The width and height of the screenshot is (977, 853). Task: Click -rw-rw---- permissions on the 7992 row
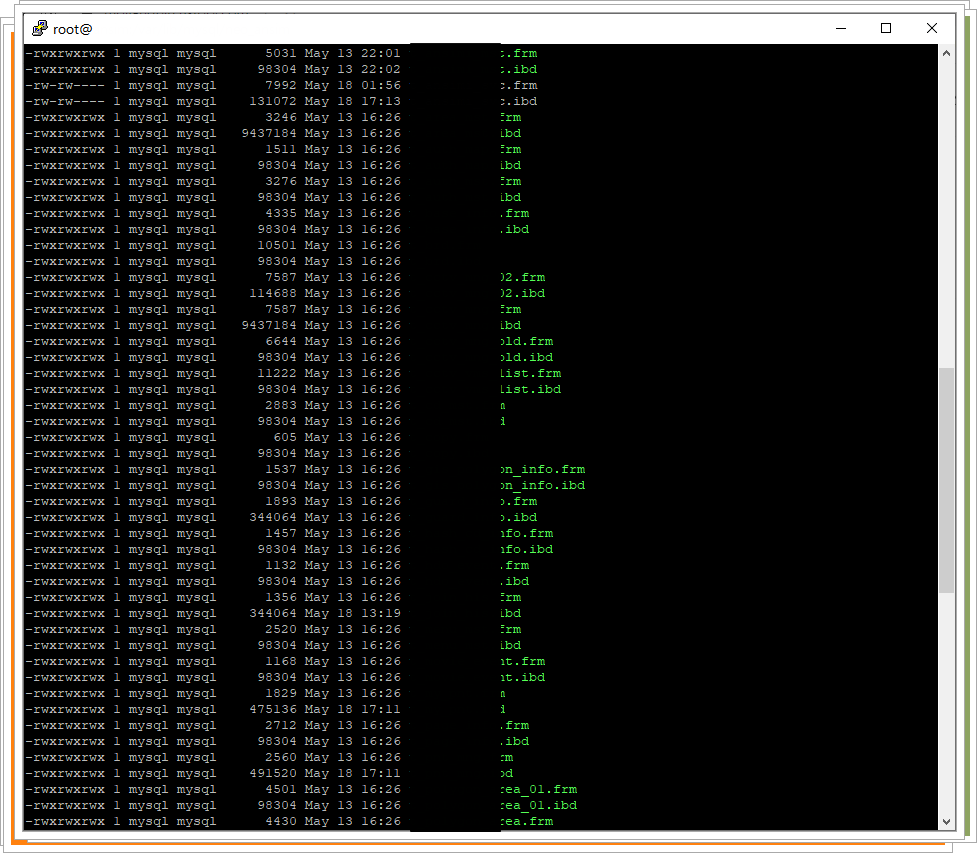pos(65,85)
